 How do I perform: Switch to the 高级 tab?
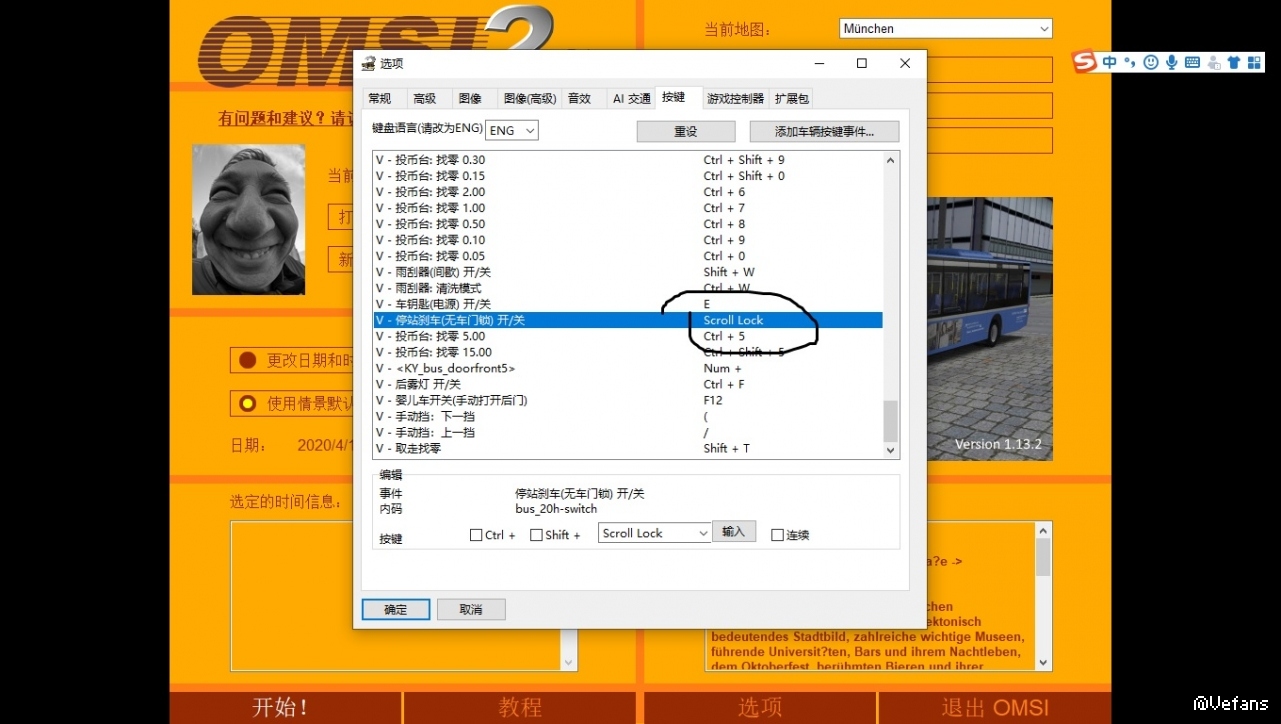coord(425,98)
